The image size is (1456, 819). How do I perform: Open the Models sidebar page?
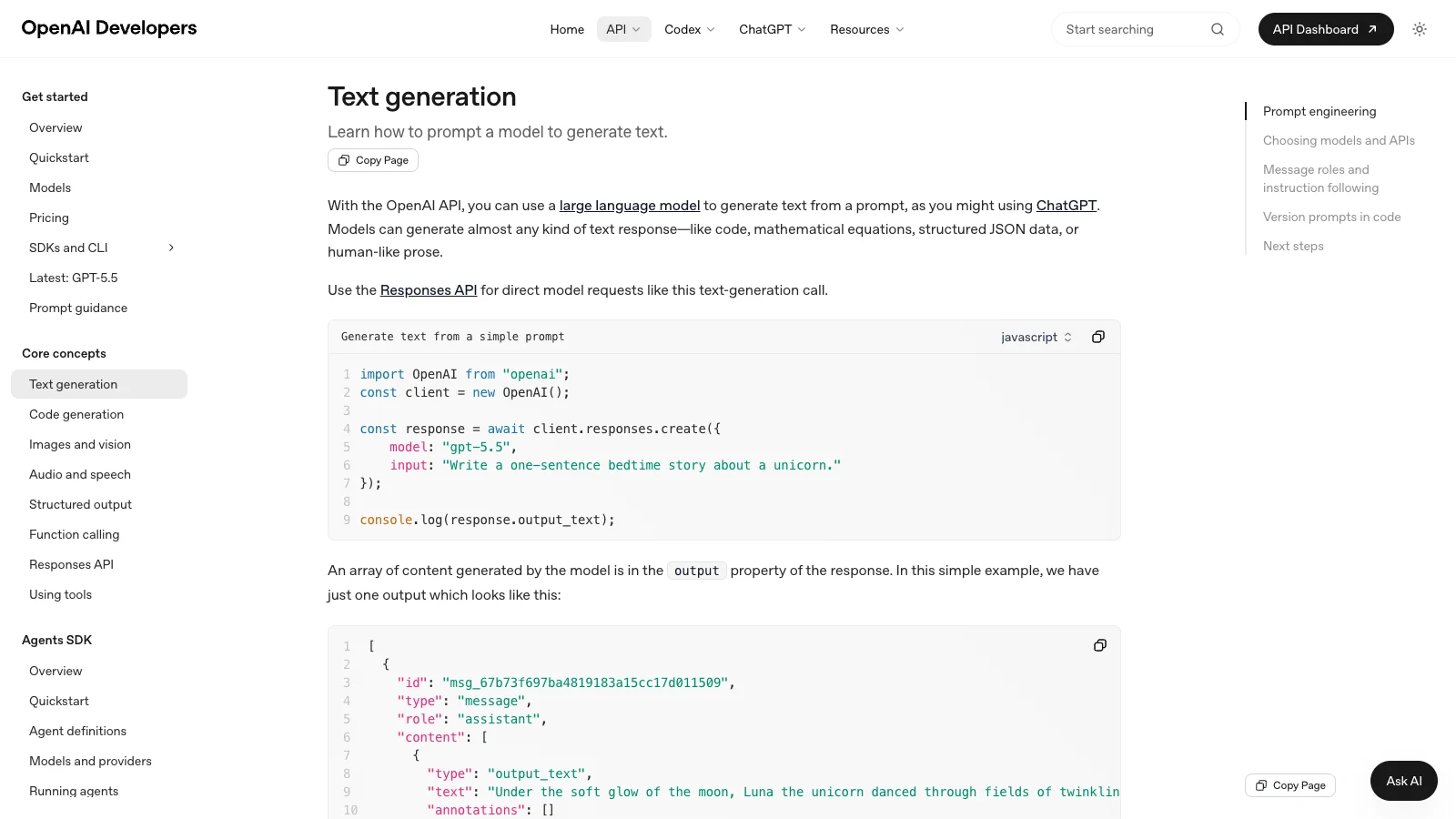50,187
